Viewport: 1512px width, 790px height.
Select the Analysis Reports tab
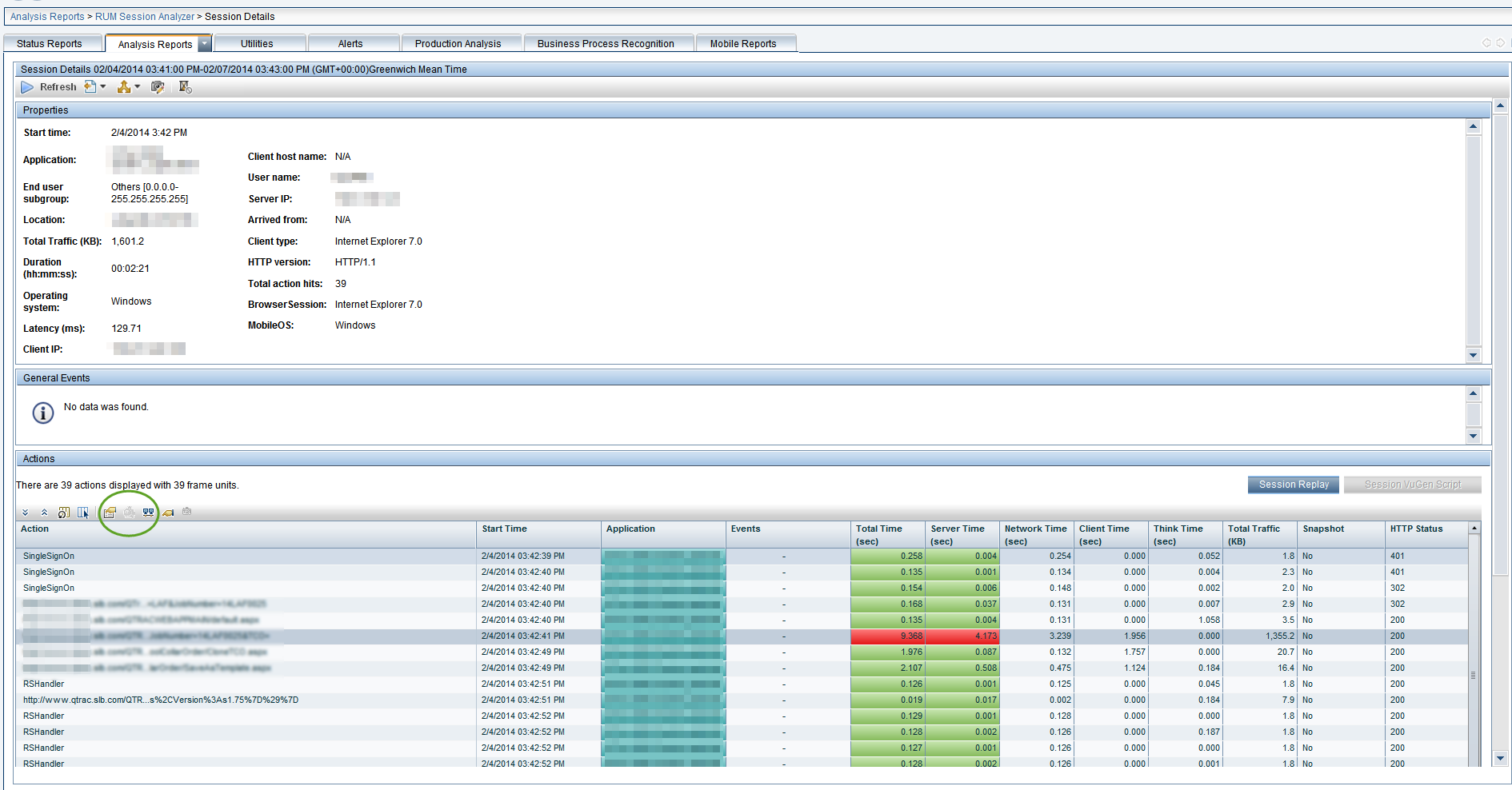coord(155,44)
